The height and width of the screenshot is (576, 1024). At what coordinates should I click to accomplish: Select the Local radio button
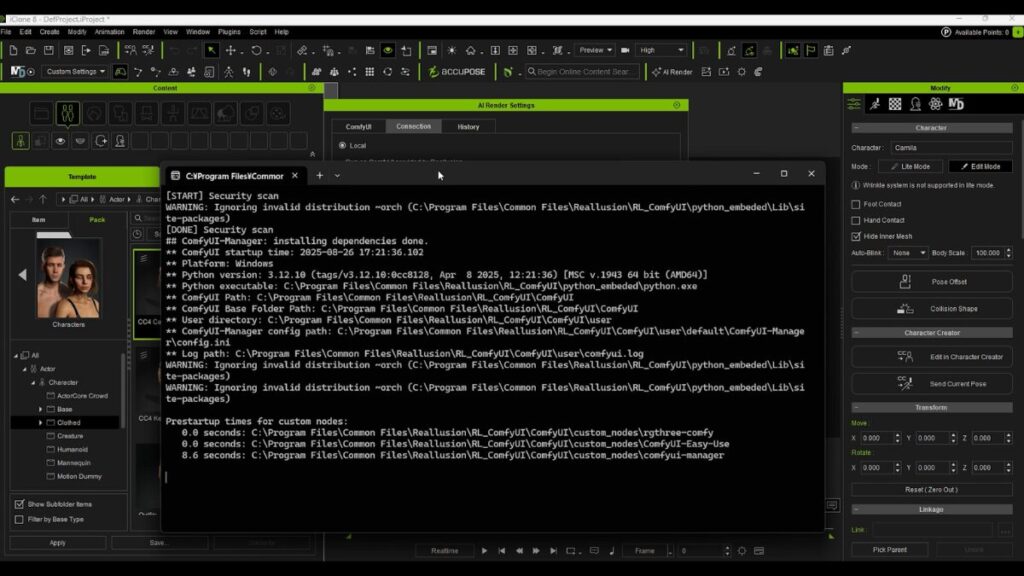tap(342, 146)
